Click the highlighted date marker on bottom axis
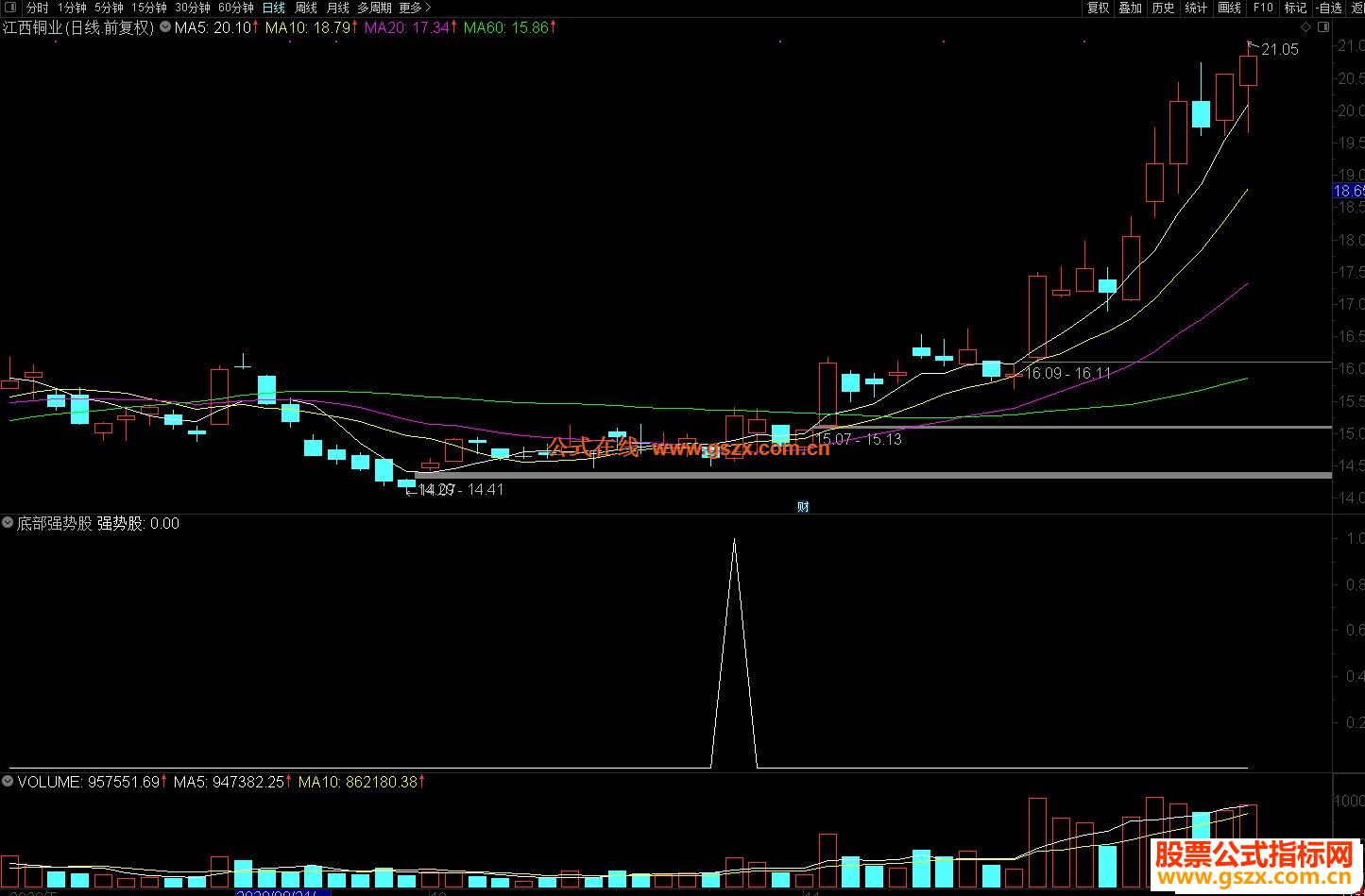This screenshot has height=896, width=1365. point(282,891)
